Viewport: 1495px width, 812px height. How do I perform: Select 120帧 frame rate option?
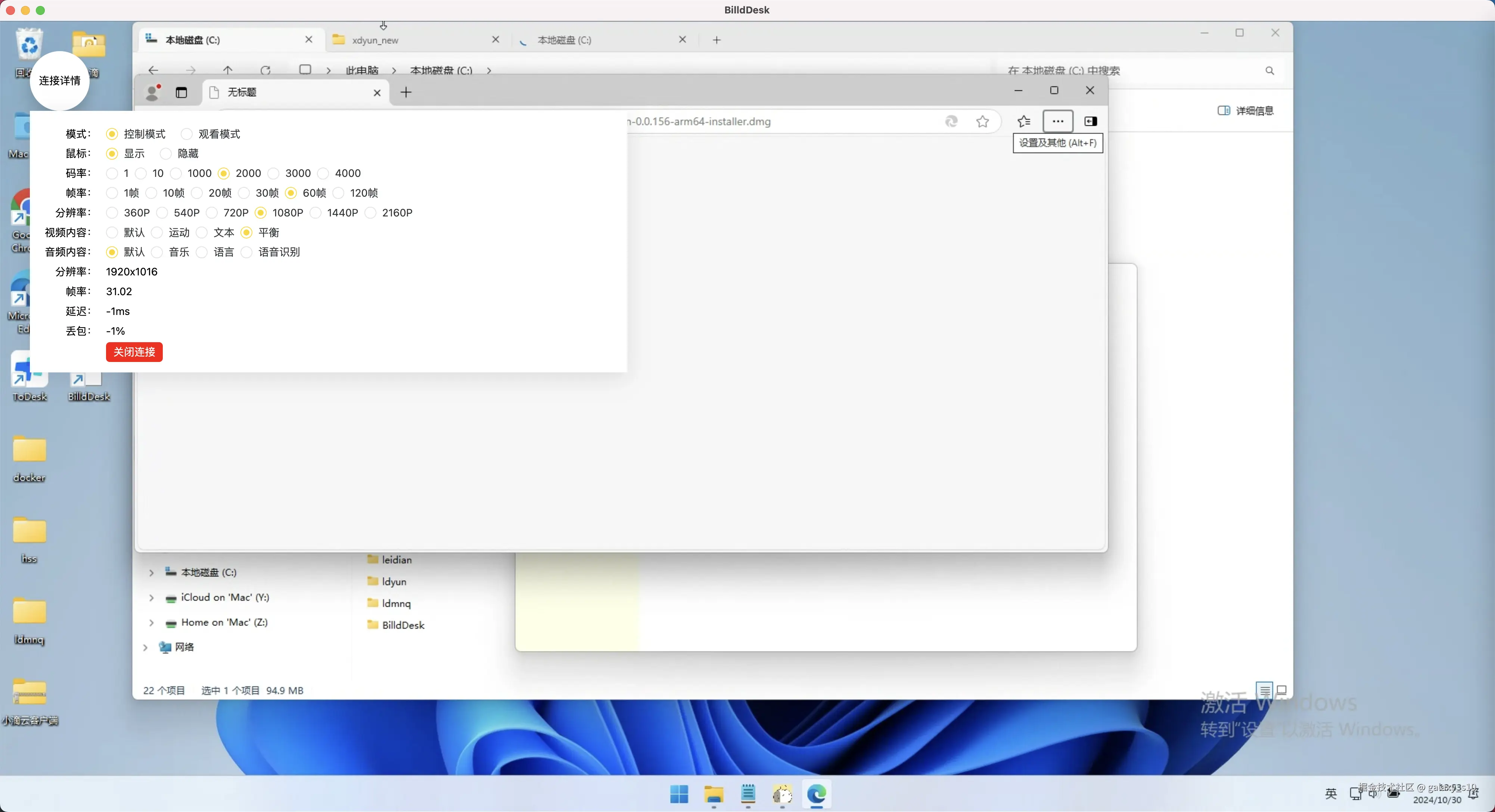(339, 193)
